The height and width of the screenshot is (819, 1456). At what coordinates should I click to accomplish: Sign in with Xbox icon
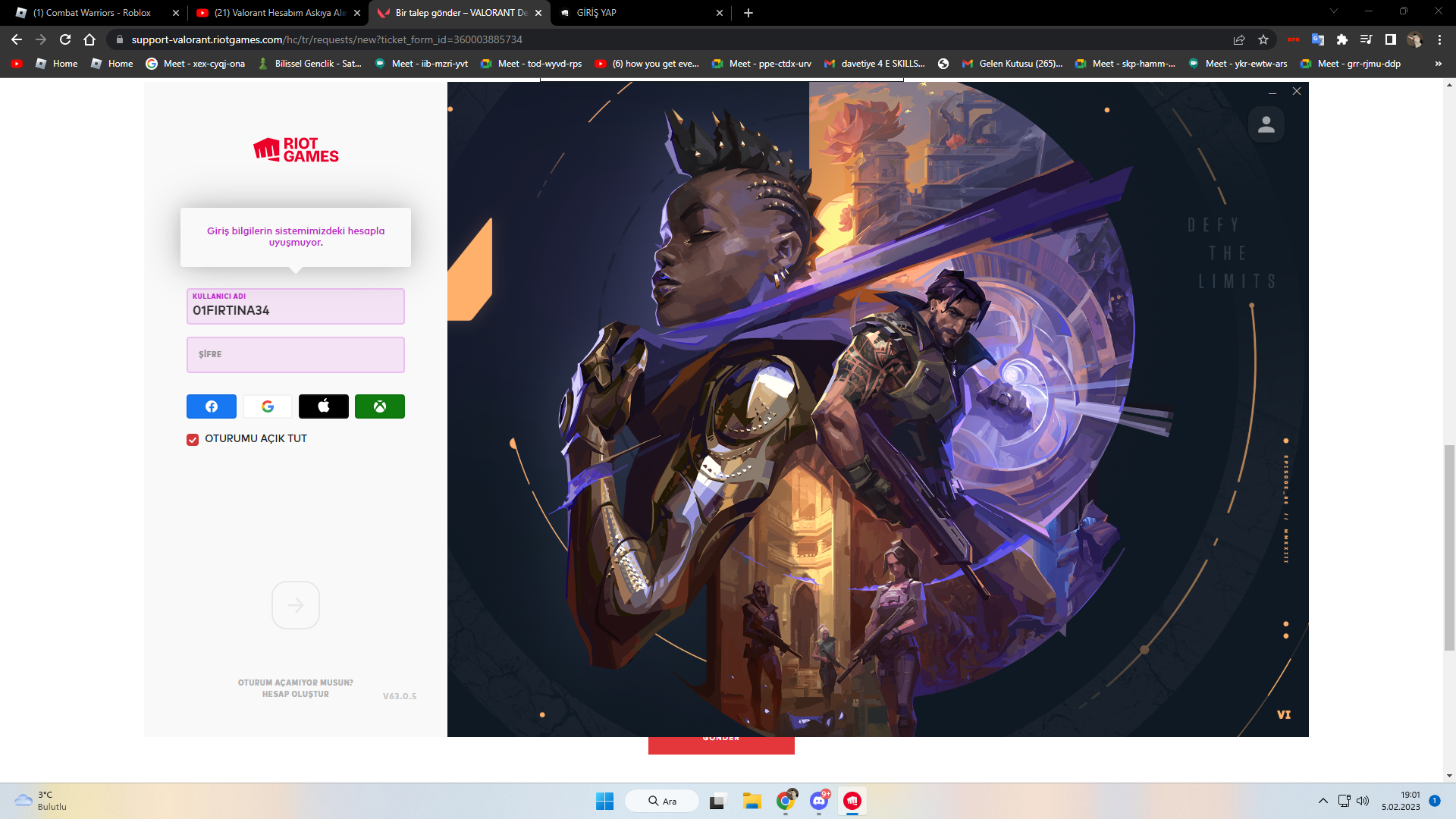click(379, 406)
